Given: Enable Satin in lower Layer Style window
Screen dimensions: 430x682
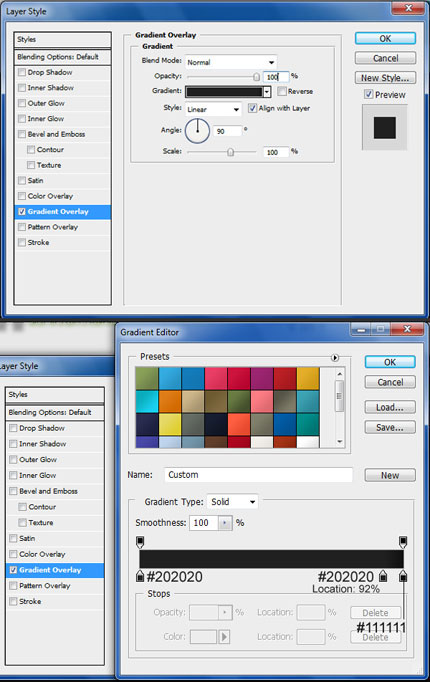Looking at the screenshot, I should point(13,538).
